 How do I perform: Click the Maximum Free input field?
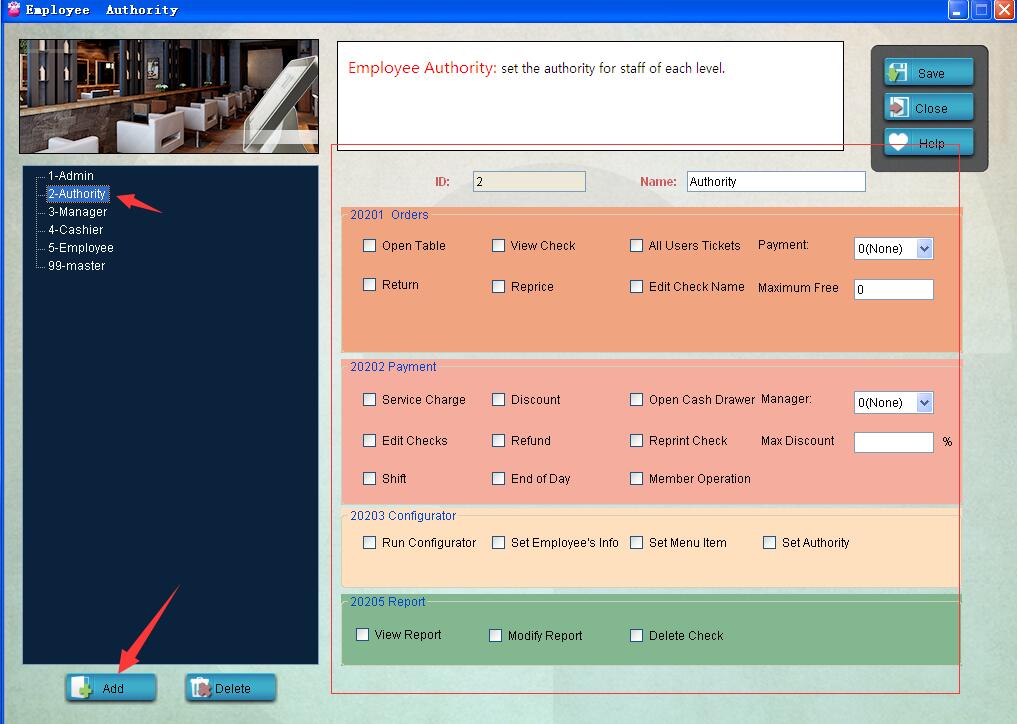point(893,289)
